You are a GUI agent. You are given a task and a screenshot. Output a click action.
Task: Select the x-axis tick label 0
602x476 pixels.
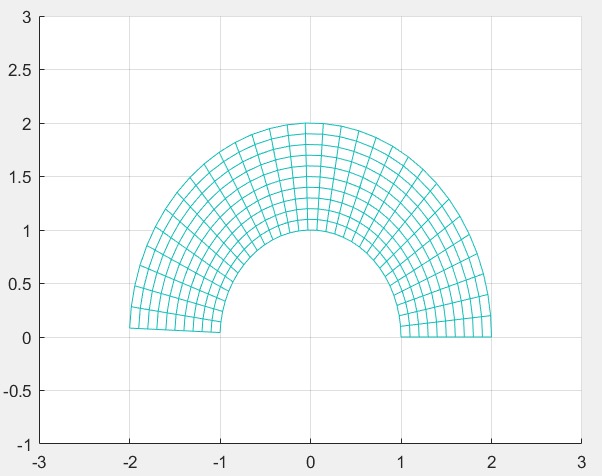click(310, 461)
